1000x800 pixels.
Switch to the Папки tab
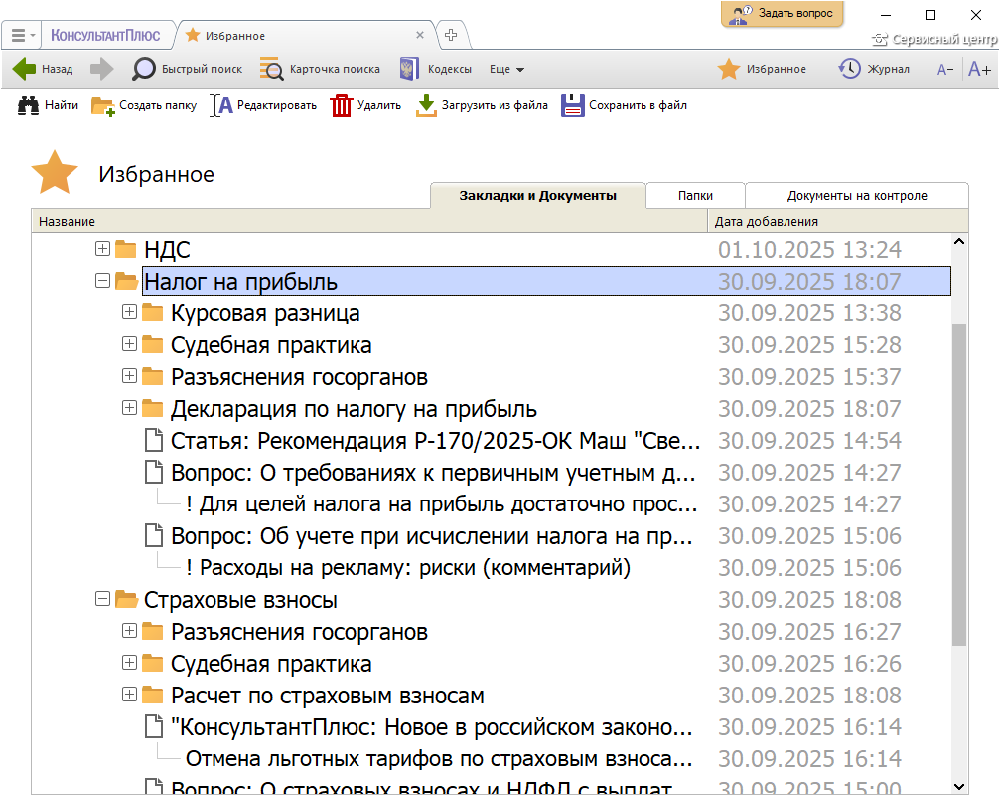[695, 196]
